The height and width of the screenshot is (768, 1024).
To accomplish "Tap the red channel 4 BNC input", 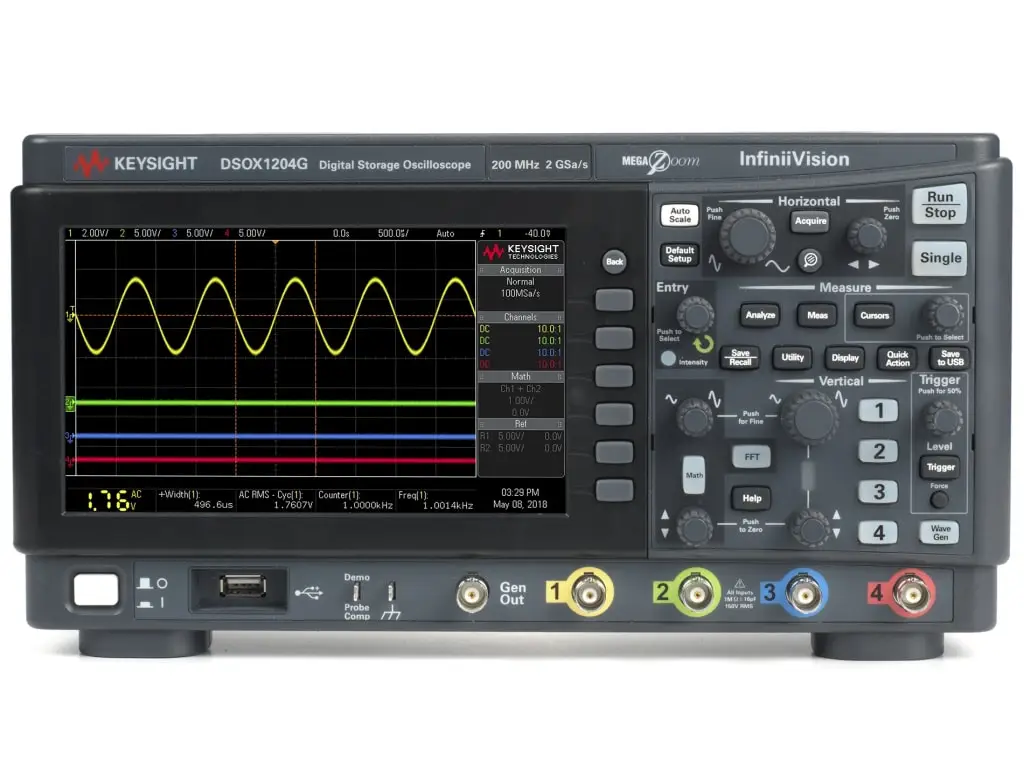I will coord(912,593).
